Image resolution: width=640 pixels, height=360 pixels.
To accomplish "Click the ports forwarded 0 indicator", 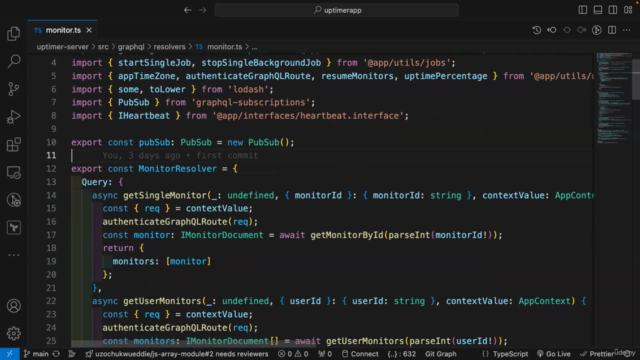I will pyautogui.click(x=325, y=354).
